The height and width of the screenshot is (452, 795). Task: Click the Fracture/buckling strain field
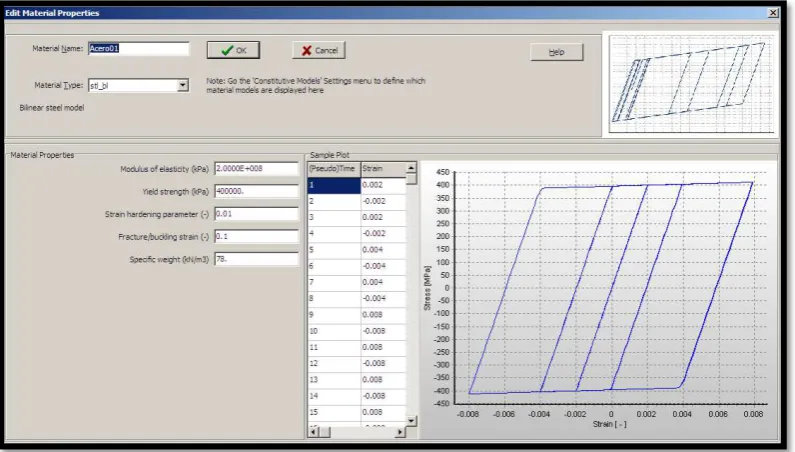257,236
